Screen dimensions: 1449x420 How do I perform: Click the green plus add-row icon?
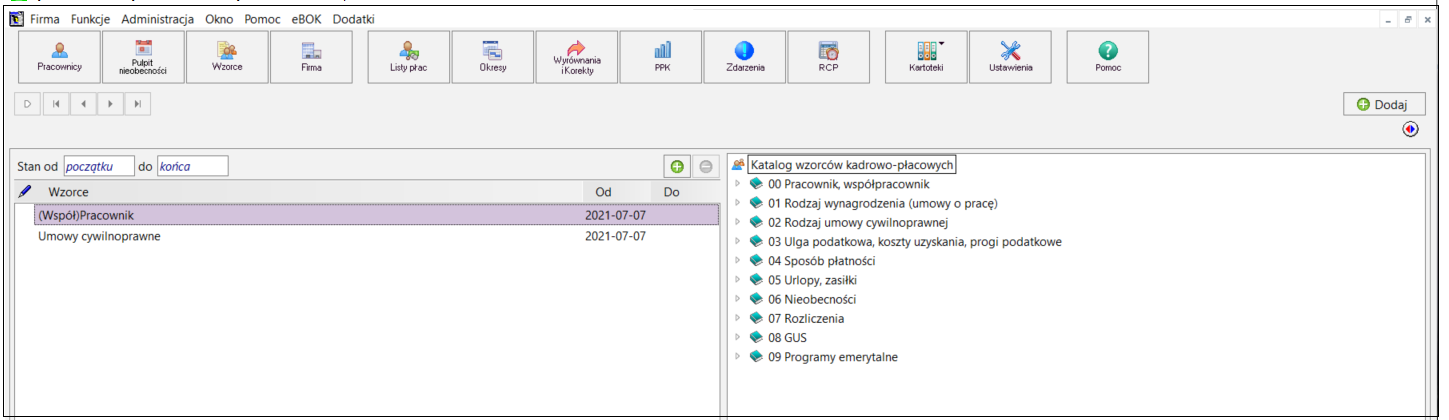677,166
